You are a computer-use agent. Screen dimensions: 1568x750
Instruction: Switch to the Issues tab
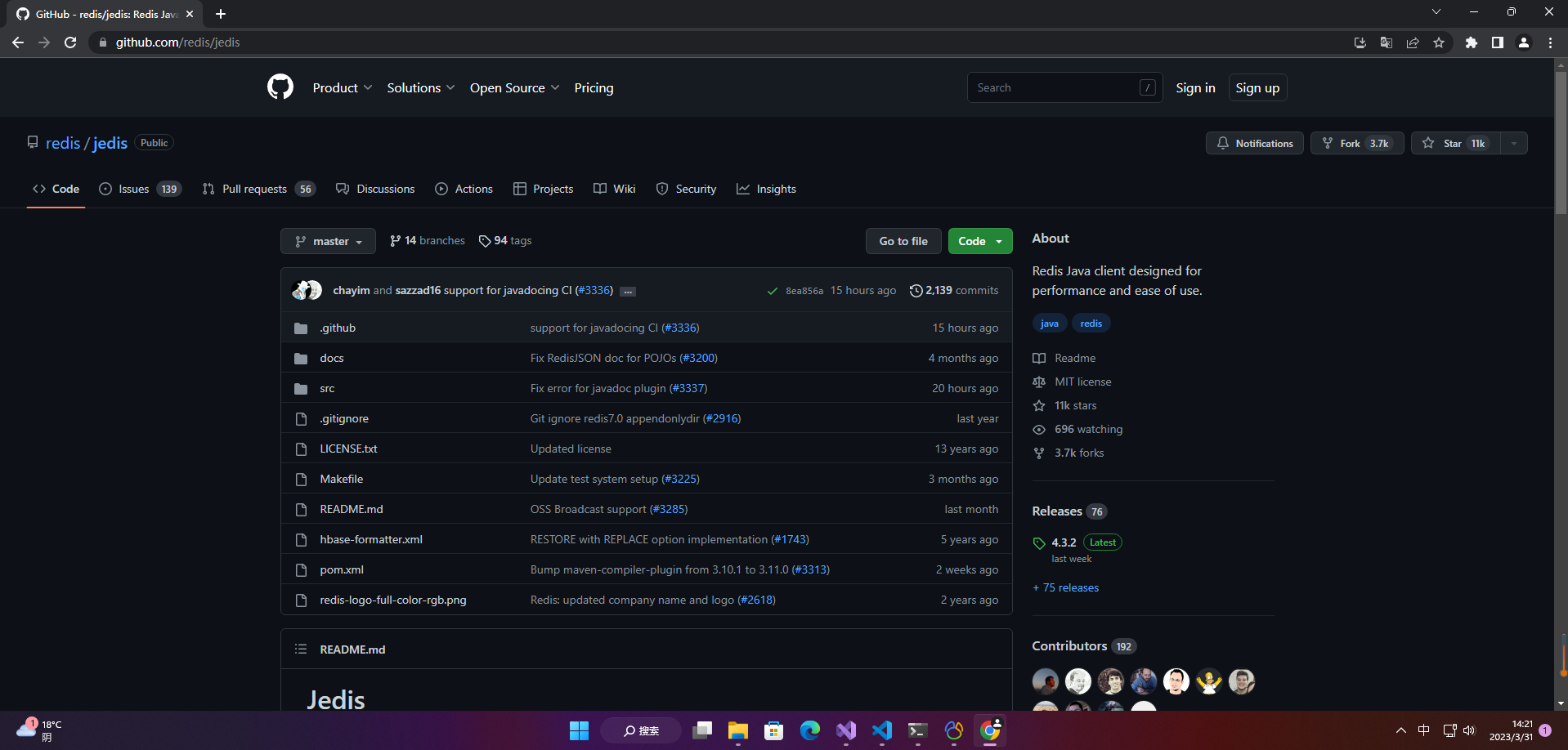point(140,189)
